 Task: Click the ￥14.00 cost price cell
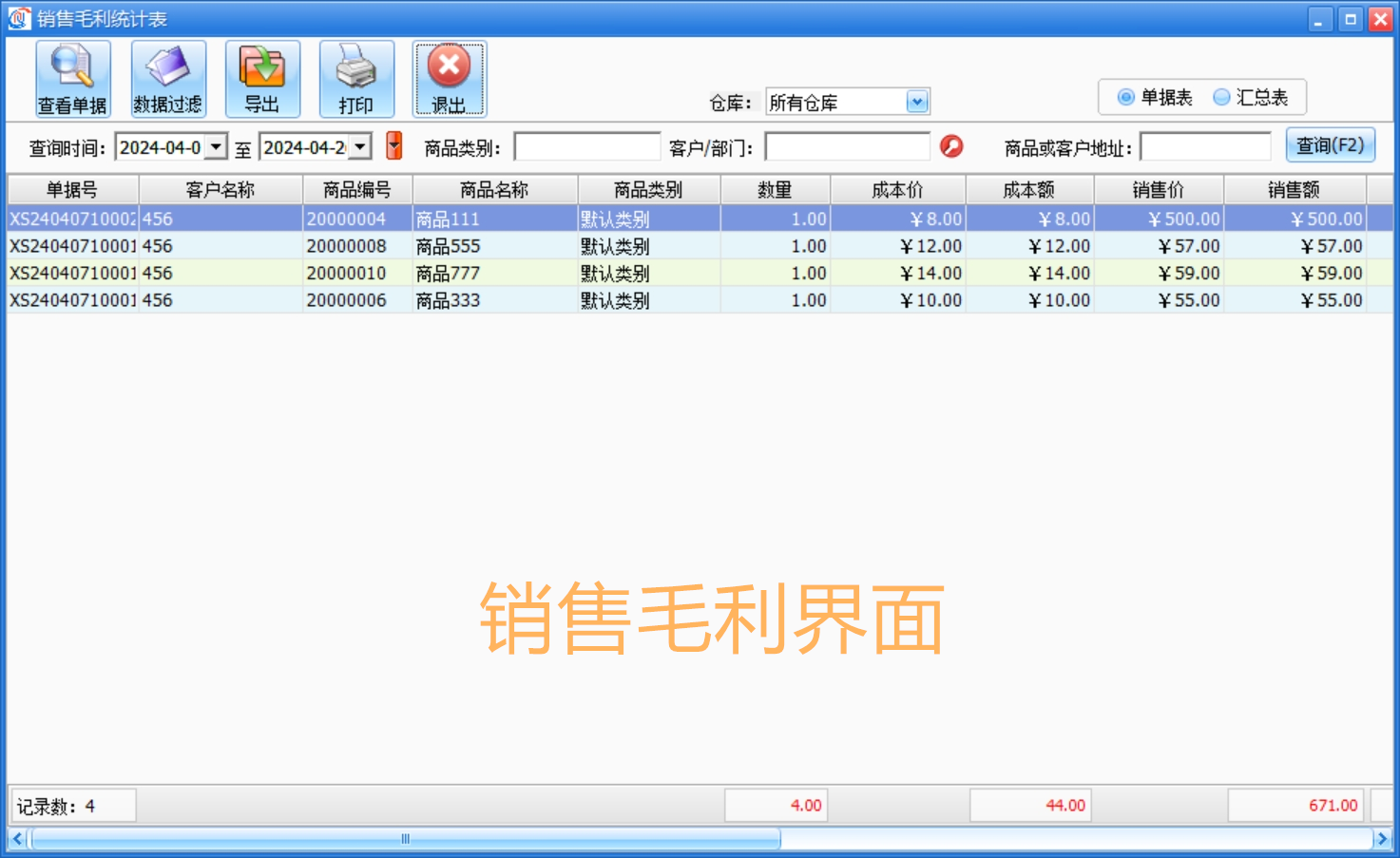coord(897,273)
